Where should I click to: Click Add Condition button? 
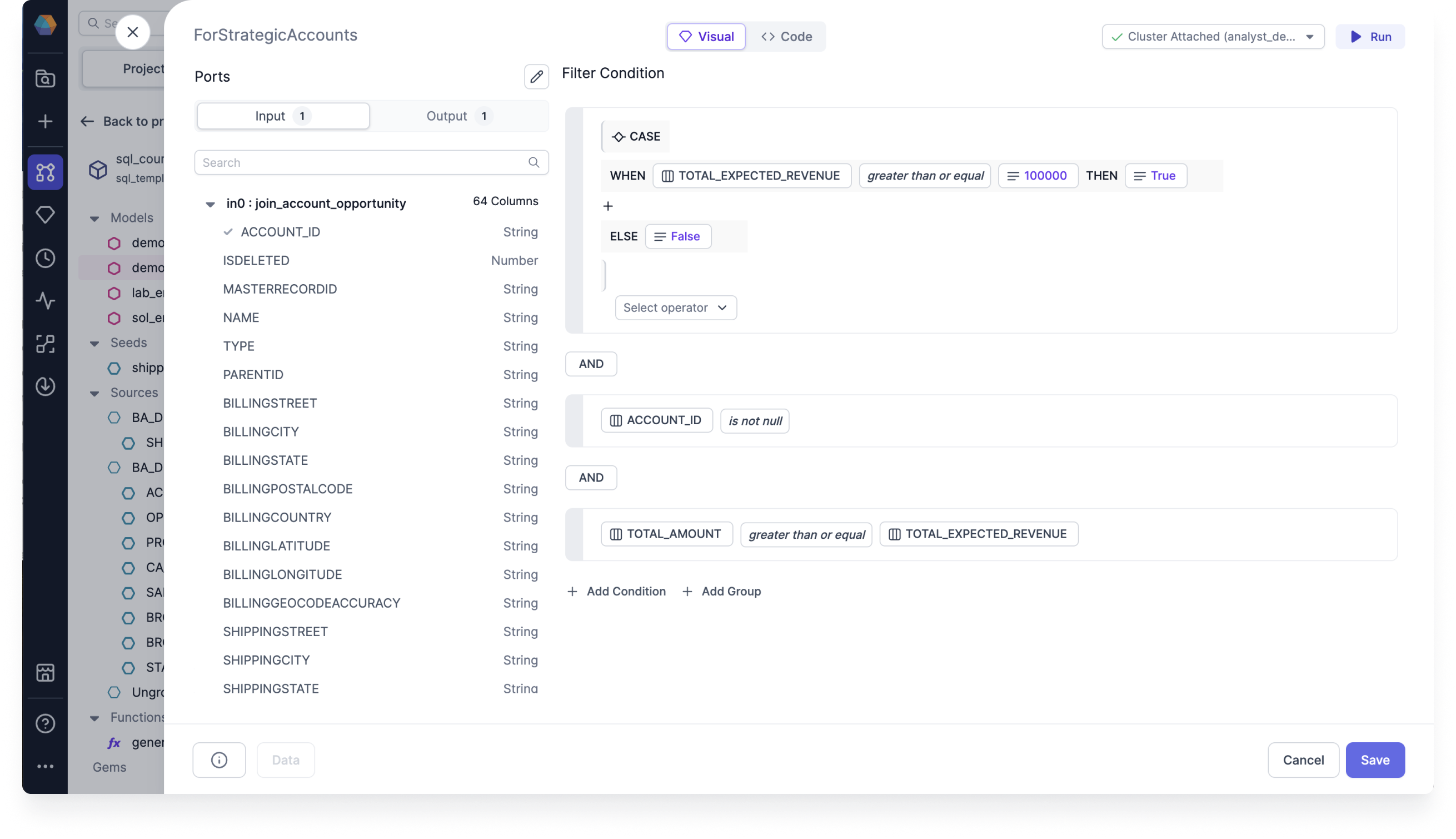[616, 591]
